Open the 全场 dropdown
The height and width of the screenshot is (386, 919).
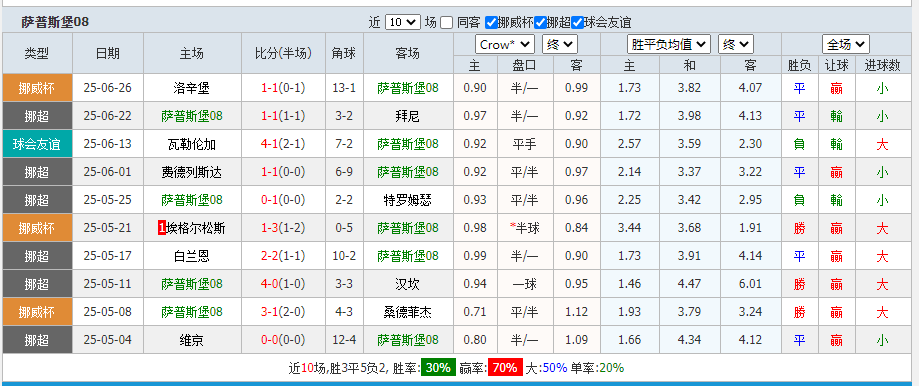point(845,45)
